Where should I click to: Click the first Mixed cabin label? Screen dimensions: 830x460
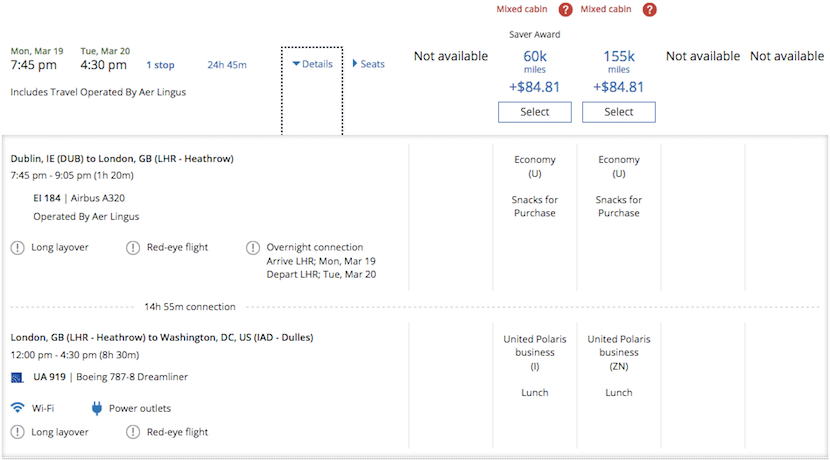click(522, 10)
